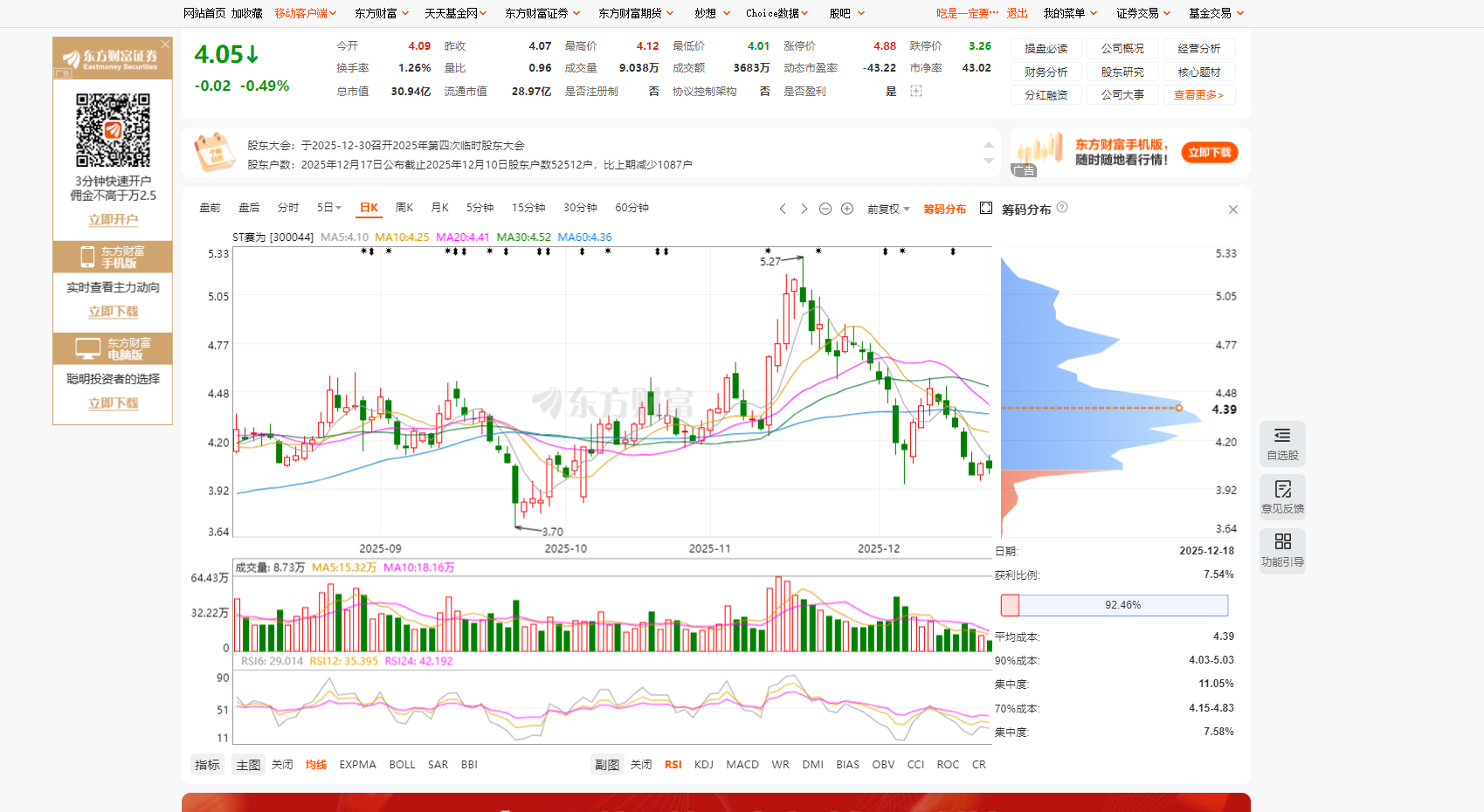Open the 前复权 adjustment dropdown
This screenshot has height=812, width=1484.
(888, 210)
